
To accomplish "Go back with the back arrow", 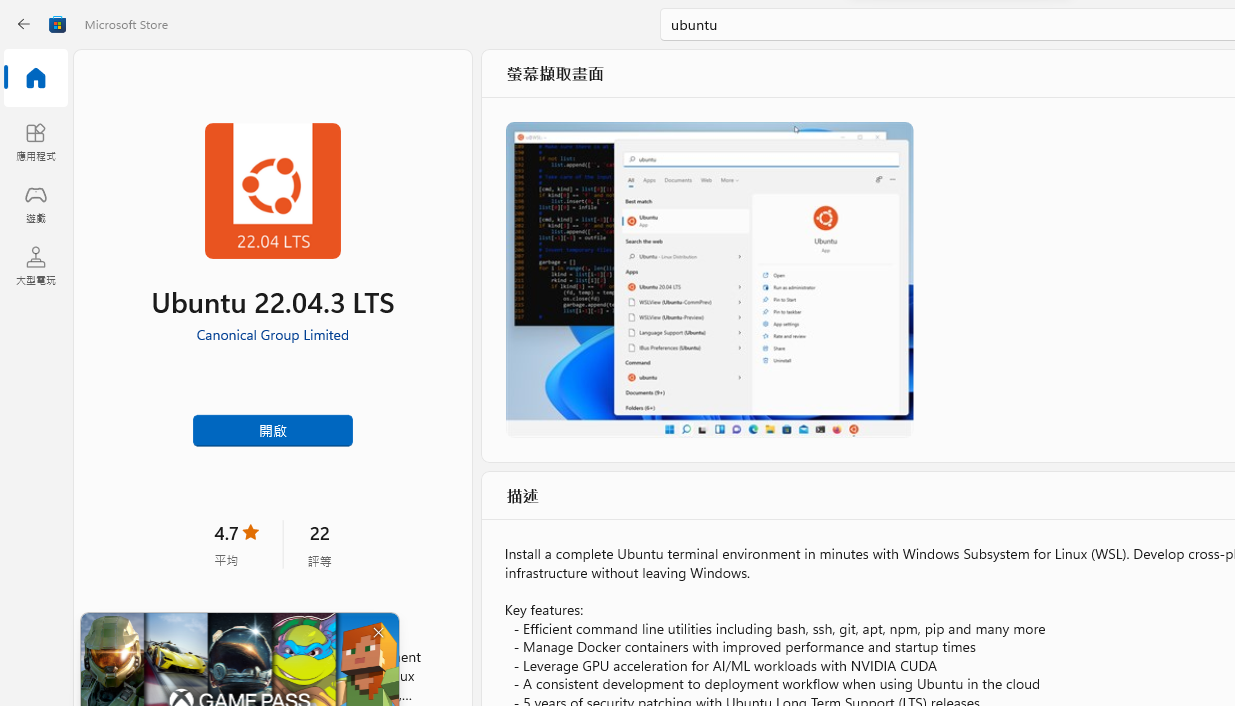I will tap(24, 24).
